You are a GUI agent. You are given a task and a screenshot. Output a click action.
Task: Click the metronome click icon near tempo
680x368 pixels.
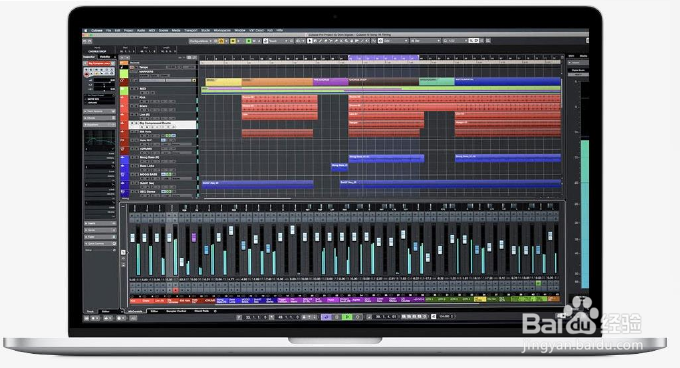tap(433, 316)
